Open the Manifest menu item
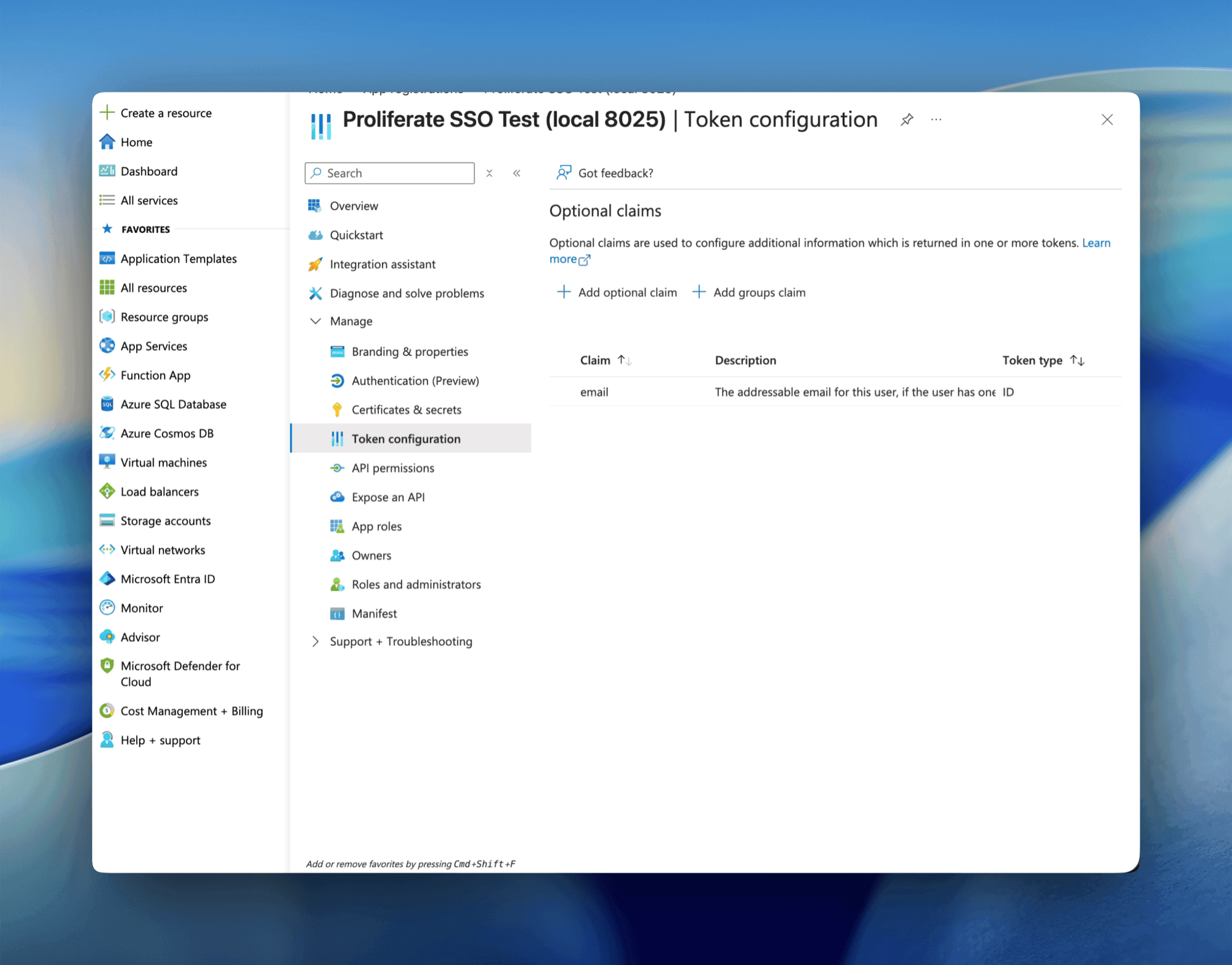1232x965 pixels. coord(374,613)
